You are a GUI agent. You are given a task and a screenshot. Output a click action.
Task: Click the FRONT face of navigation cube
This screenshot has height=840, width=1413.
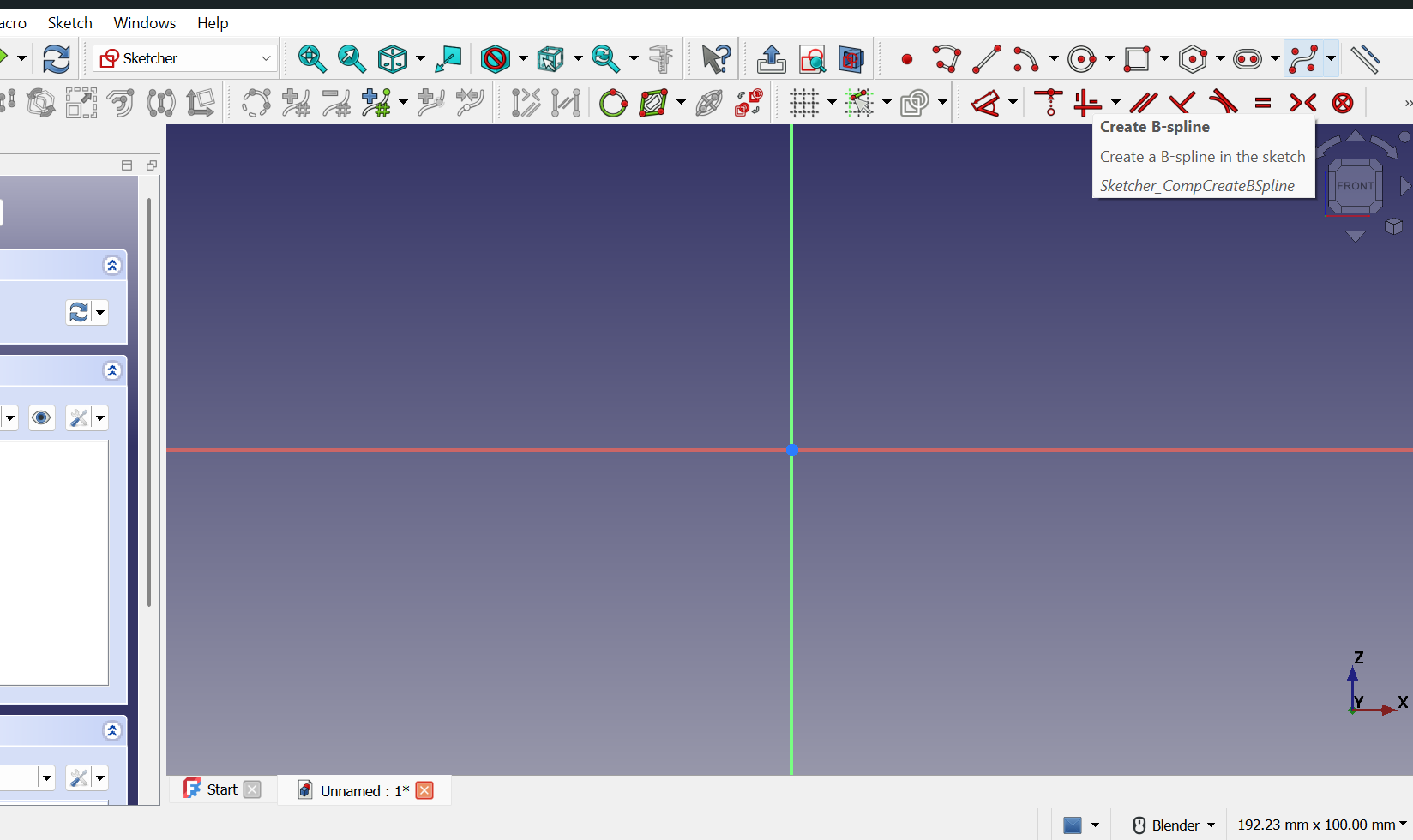[1355, 186]
